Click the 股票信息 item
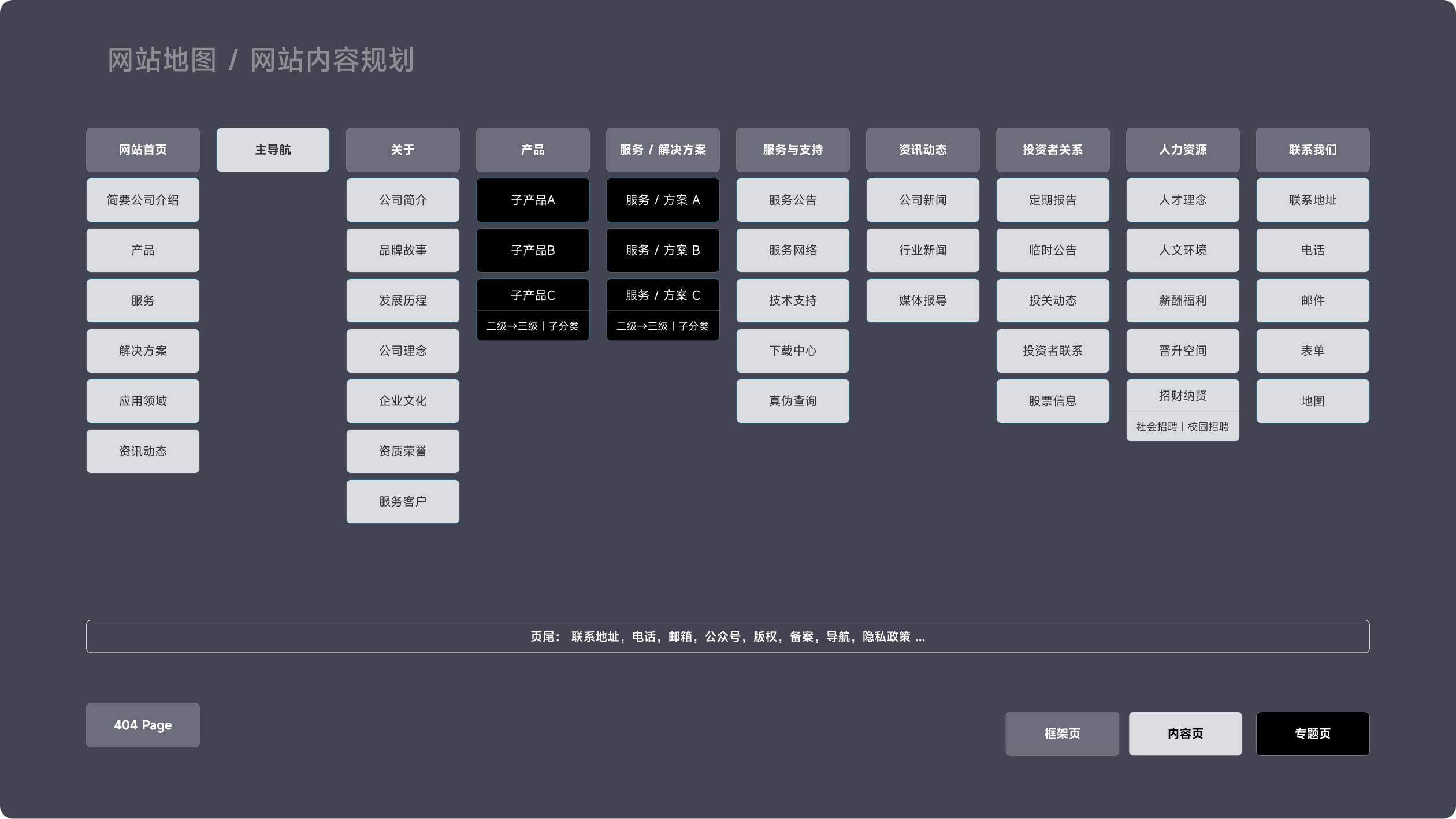1456x819 pixels. pyautogui.click(x=1053, y=401)
